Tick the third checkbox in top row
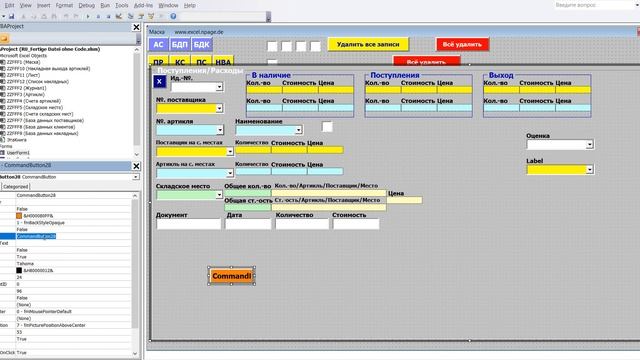Viewport: 640px width, 360px height. [301, 46]
